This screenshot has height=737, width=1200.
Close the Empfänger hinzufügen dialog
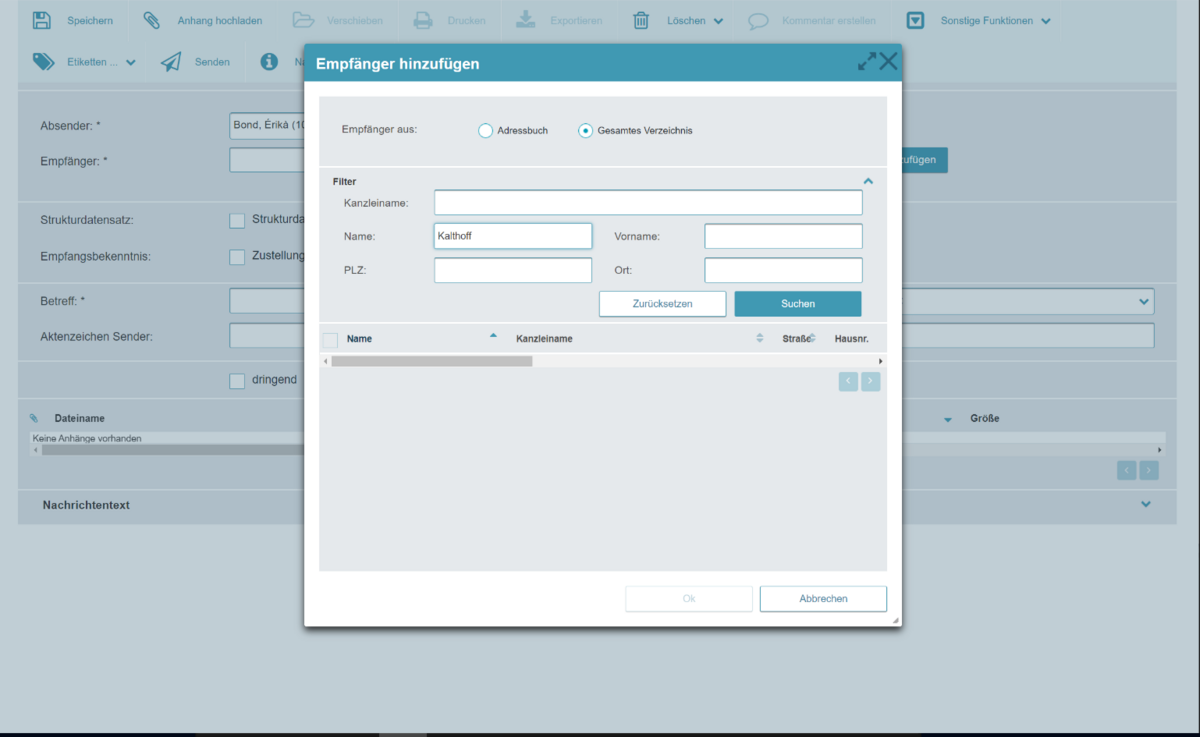click(888, 62)
